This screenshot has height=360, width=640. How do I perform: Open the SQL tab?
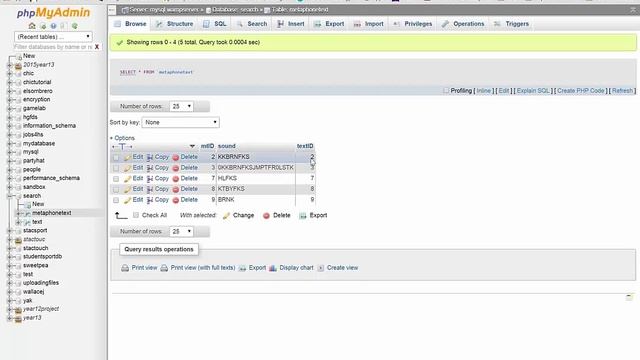tap(215, 24)
